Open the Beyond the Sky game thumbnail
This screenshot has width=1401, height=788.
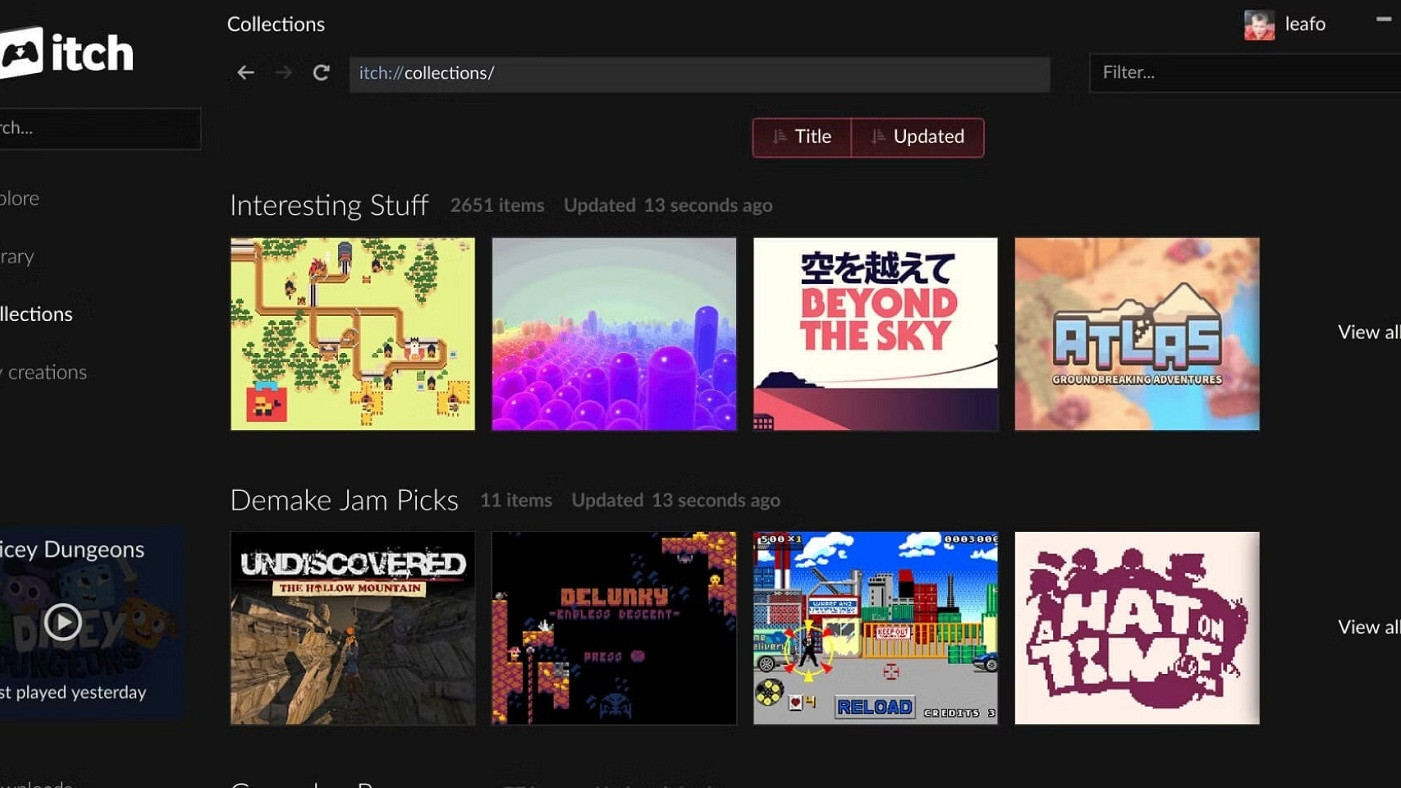coord(875,334)
